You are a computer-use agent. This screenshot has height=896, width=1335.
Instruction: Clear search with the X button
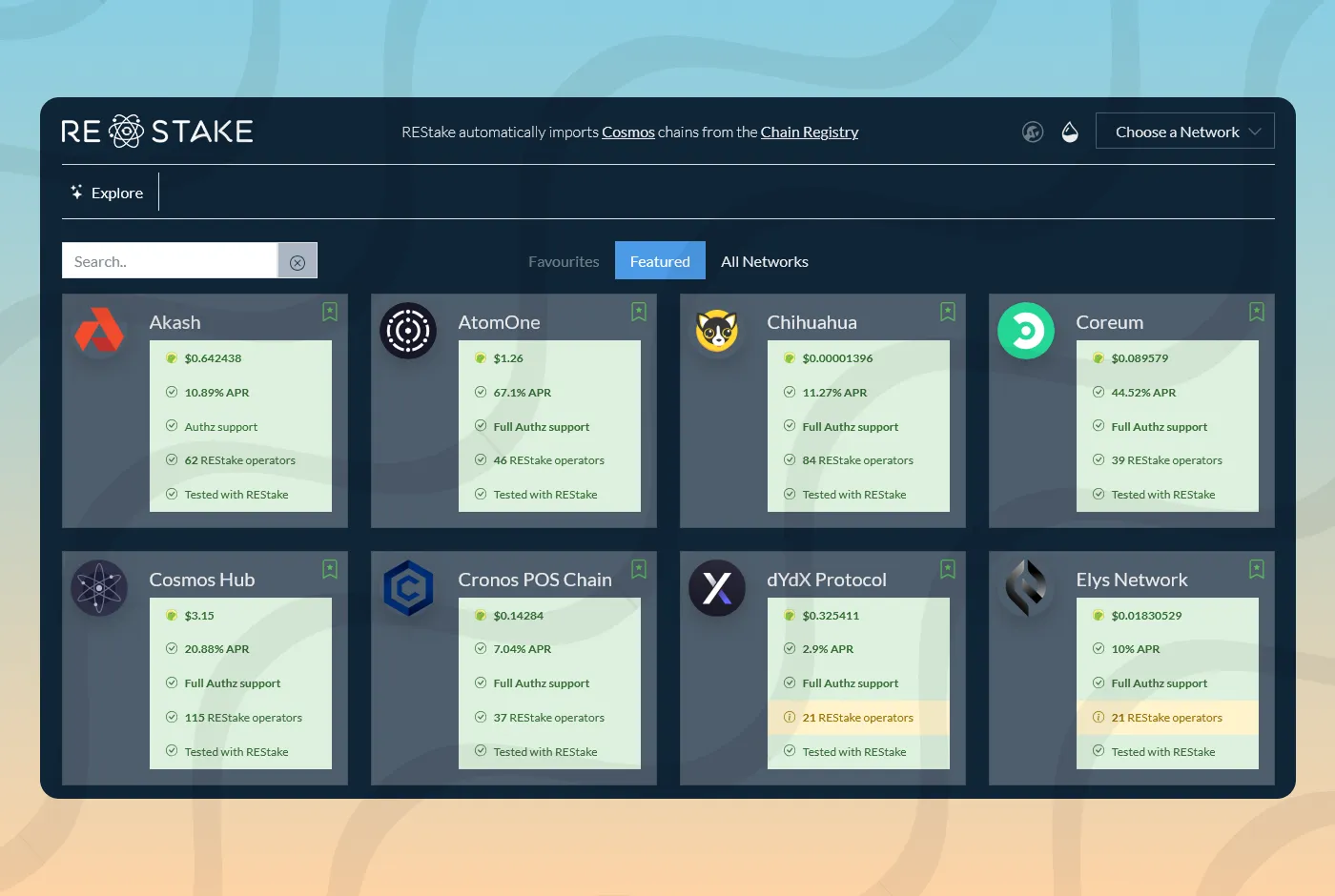click(x=298, y=262)
